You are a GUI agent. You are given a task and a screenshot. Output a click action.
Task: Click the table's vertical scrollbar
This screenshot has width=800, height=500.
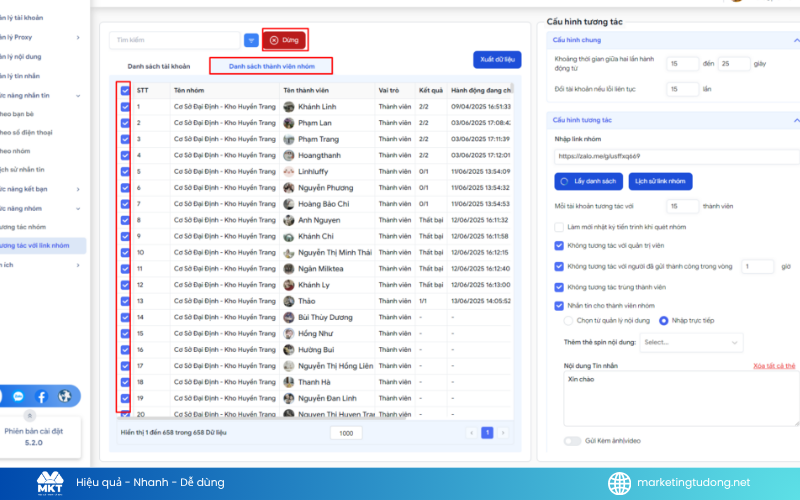tap(512, 89)
